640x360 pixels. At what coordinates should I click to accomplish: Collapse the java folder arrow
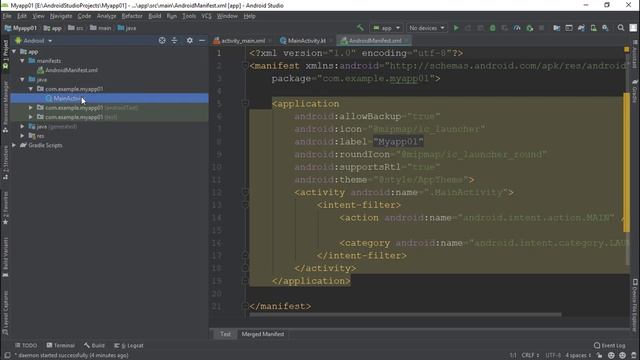(22, 80)
